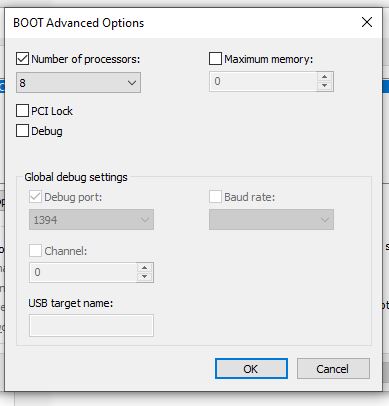
Task: Enable the Maximum memory checkbox
Action: click(215, 59)
